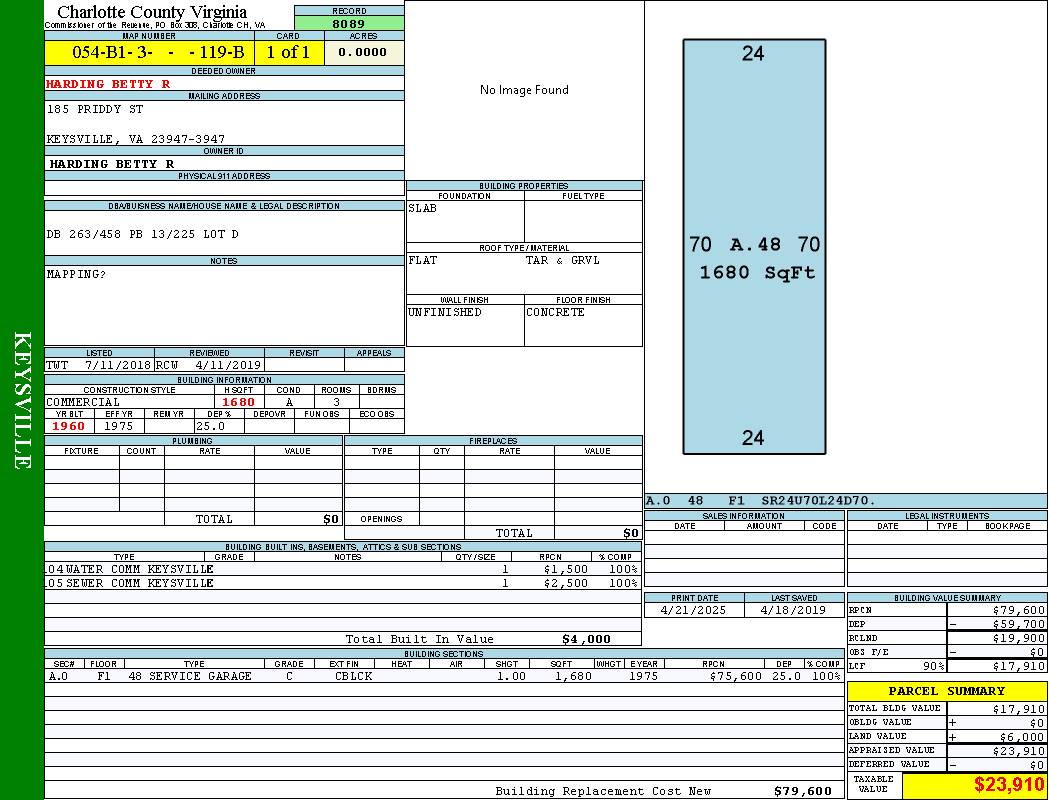The height and width of the screenshot is (800, 1050).
Task: Click the yellow card '1 of 1' box
Action: (289, 53)
